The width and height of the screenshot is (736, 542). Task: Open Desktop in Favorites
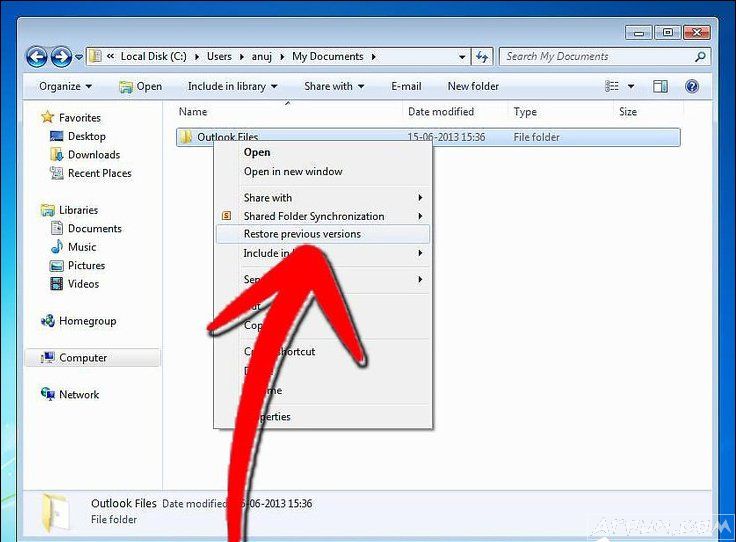[86, 136]
